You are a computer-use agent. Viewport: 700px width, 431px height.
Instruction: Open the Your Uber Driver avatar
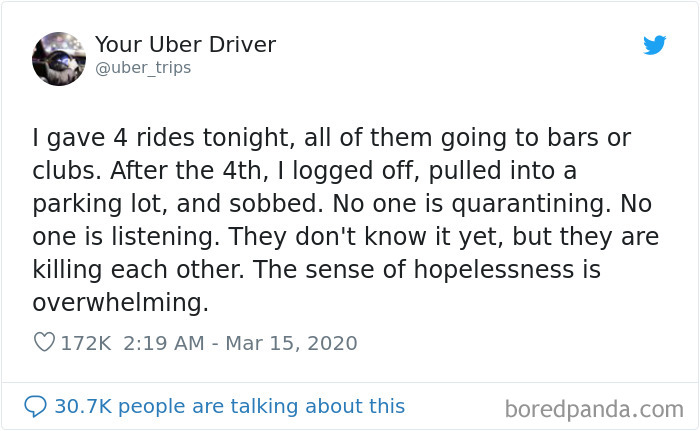pos(59,58)
